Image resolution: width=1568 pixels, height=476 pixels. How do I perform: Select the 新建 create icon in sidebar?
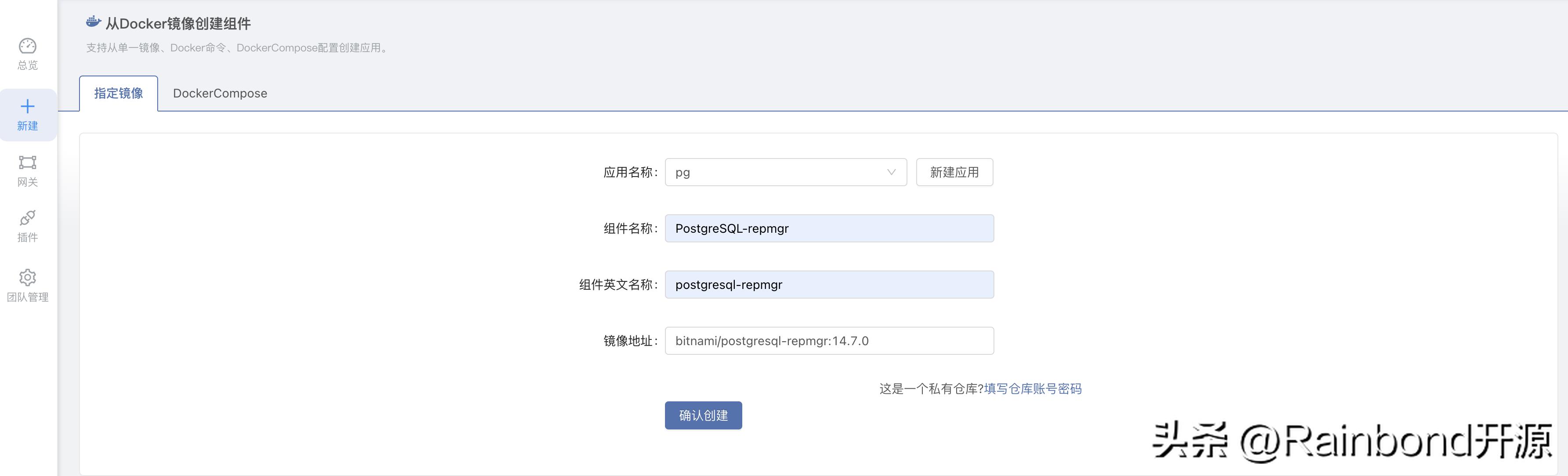(x=27, y=115)
